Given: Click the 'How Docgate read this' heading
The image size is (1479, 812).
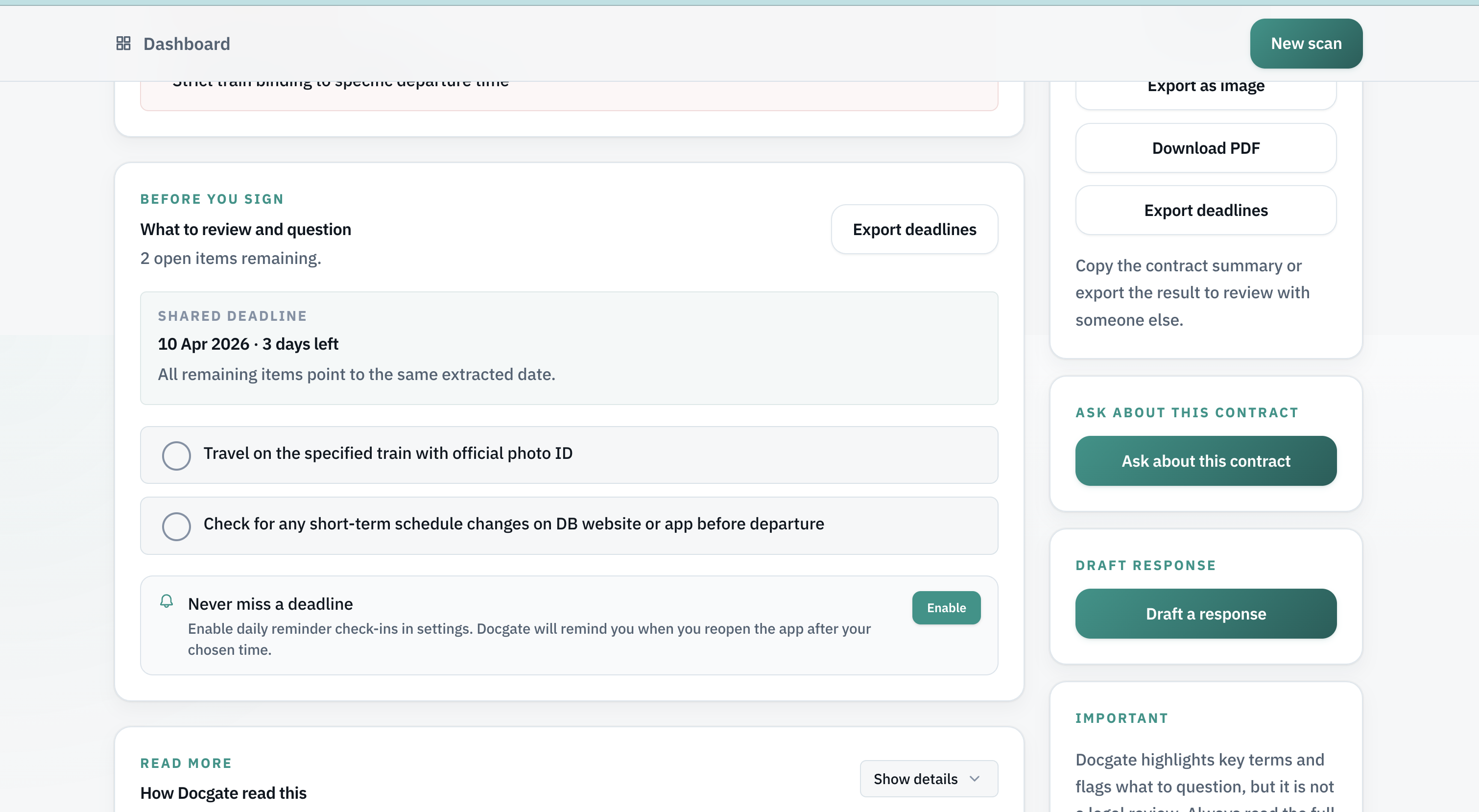Looking at the screenshot, I should (223, 793).
